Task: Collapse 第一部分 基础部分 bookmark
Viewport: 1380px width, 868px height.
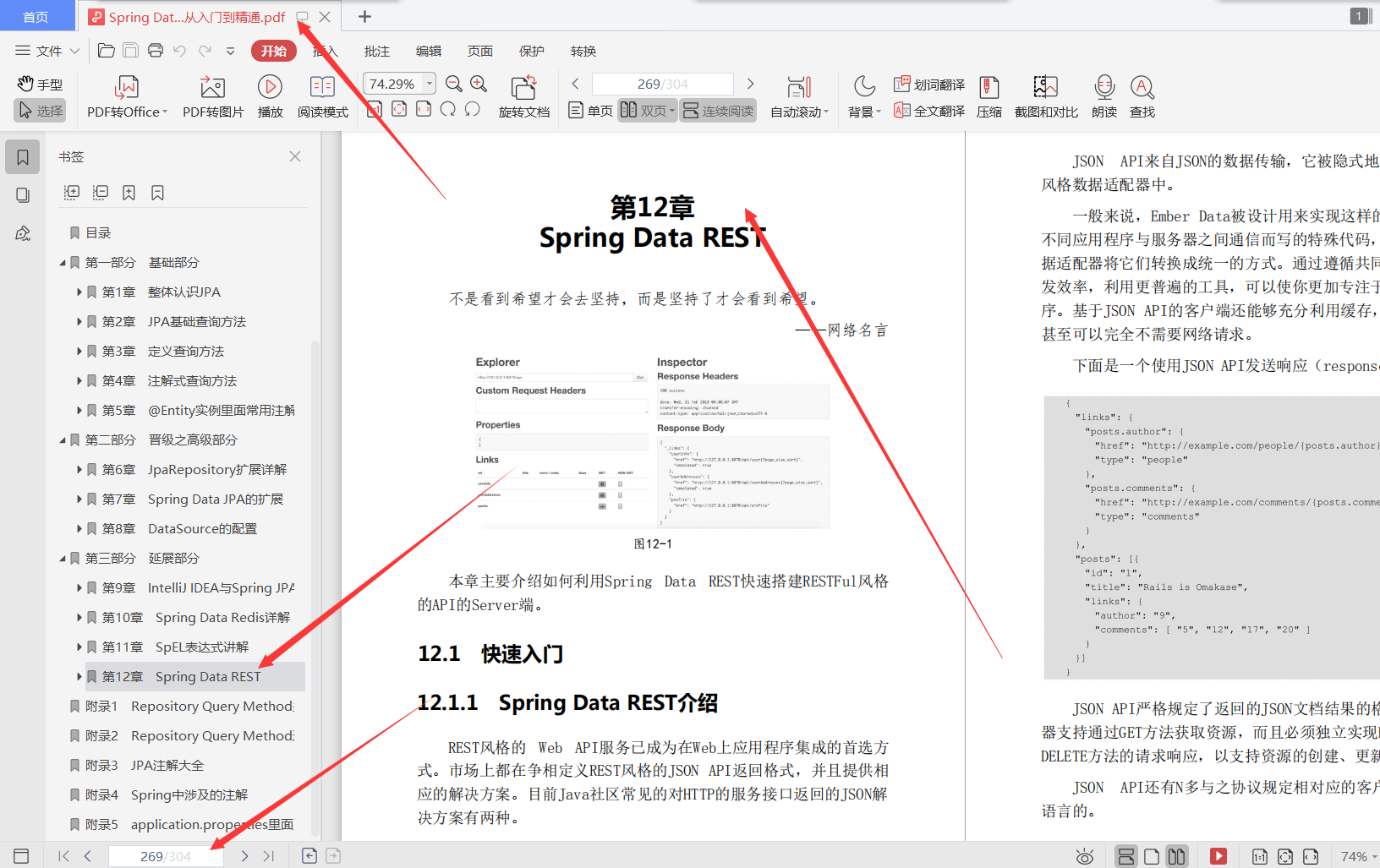Action: (x=63, y=263)
